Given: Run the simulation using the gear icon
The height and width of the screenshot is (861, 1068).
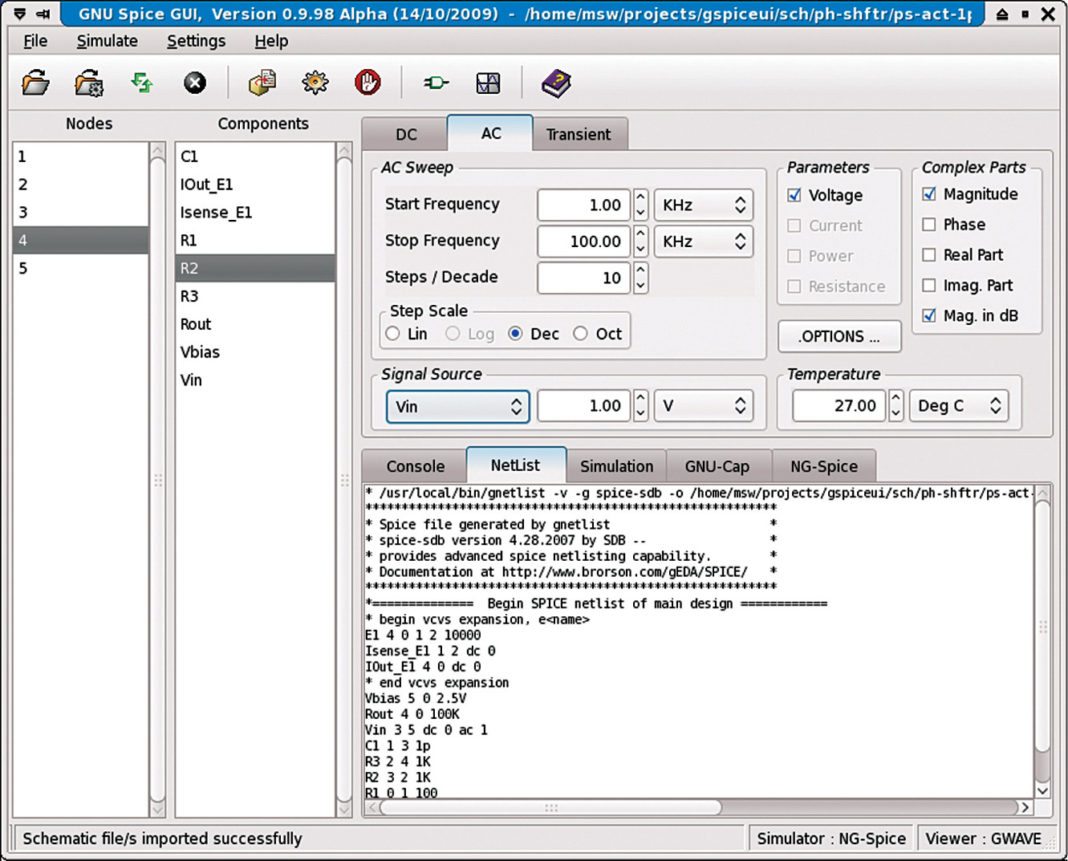Looking at the screenshot, I should tap(314, 83).
